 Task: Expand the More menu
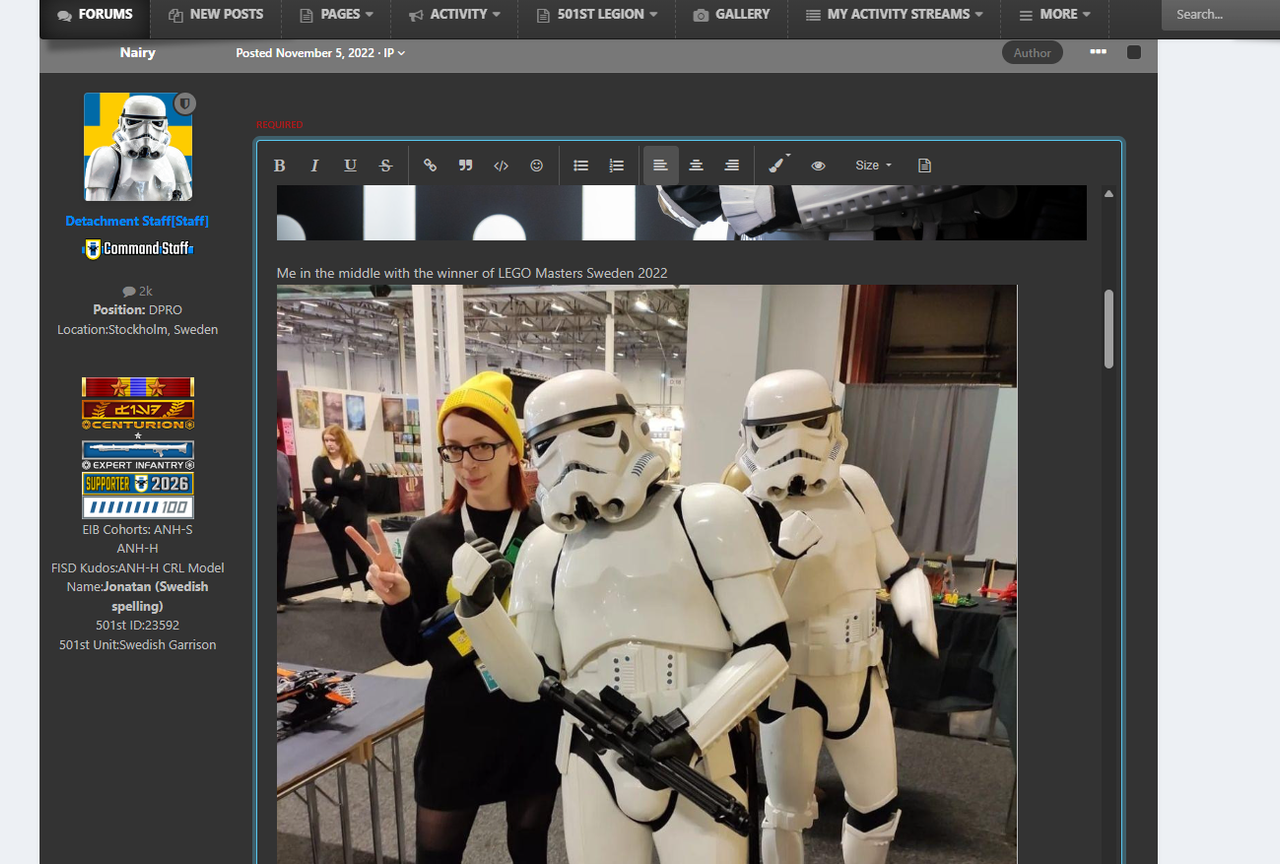[1055, 15]
